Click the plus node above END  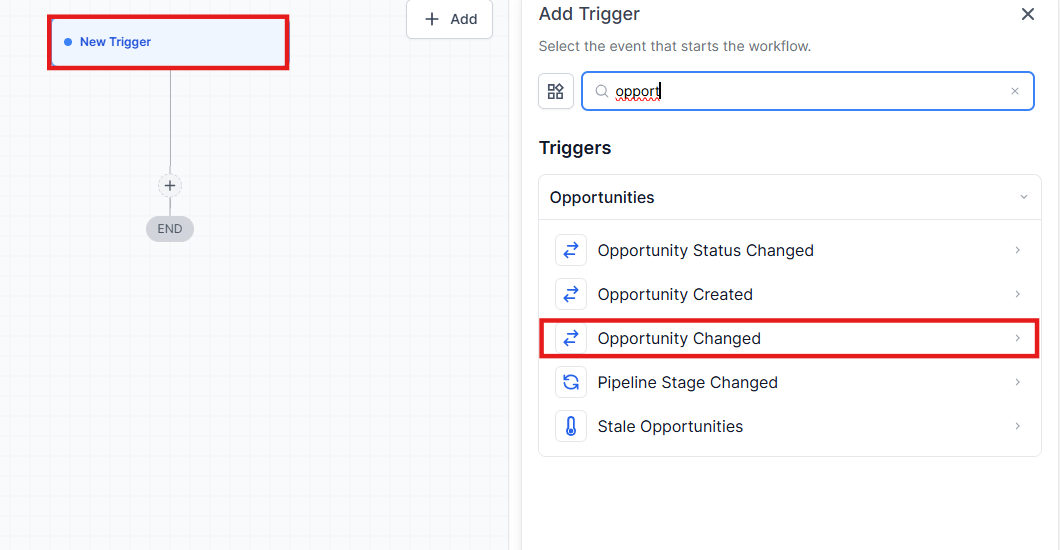(170, 185)
